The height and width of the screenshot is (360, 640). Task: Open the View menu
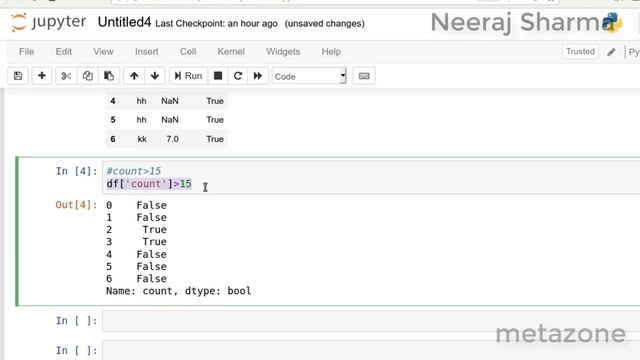(103, 52)
